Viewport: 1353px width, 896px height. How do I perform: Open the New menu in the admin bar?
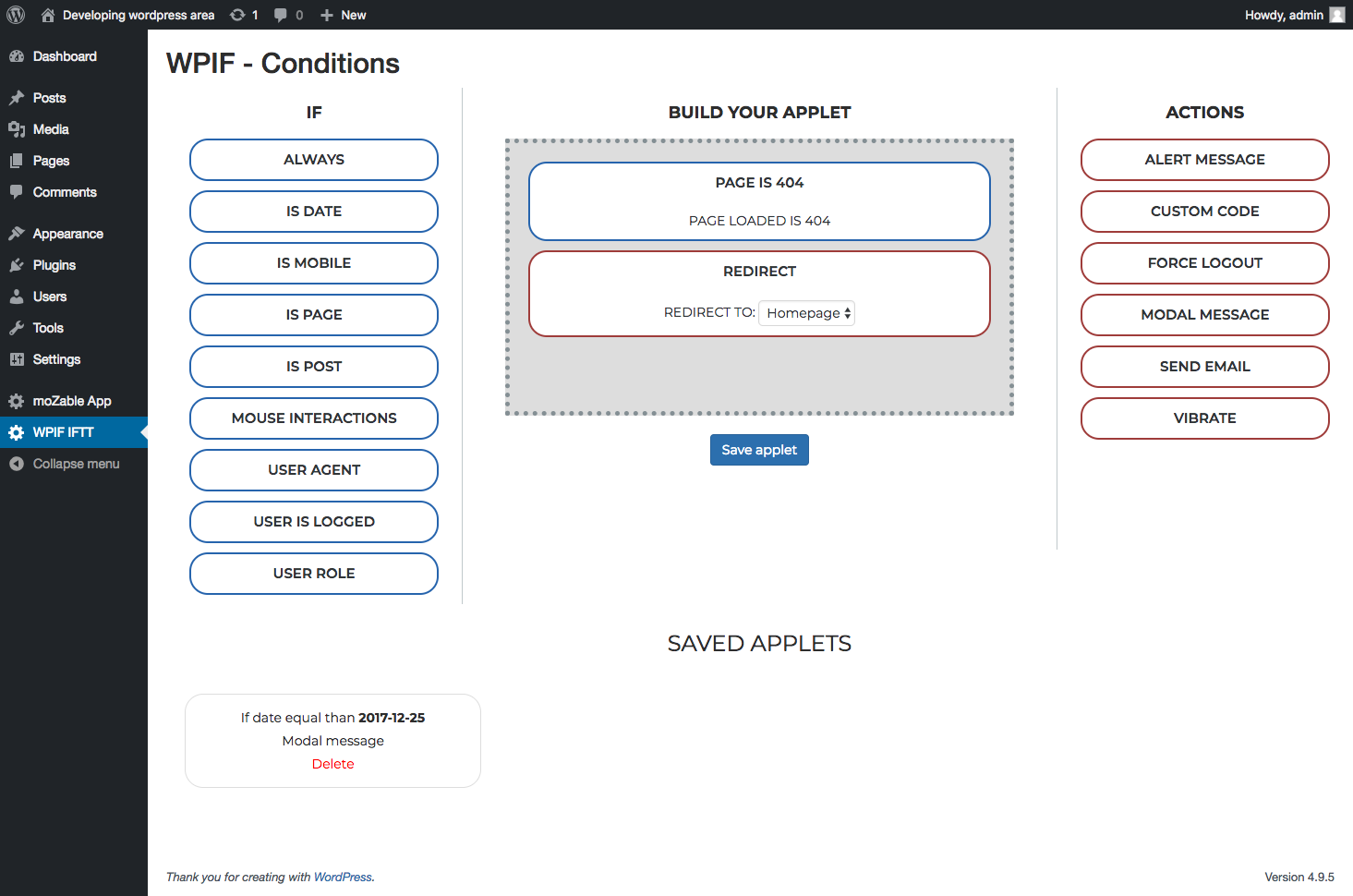(342, 14)
